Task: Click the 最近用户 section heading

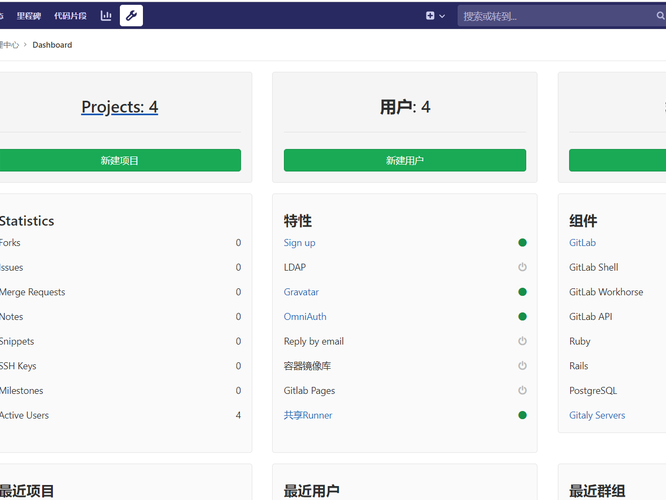Action: pyautogui.click(x=311, y=491)
